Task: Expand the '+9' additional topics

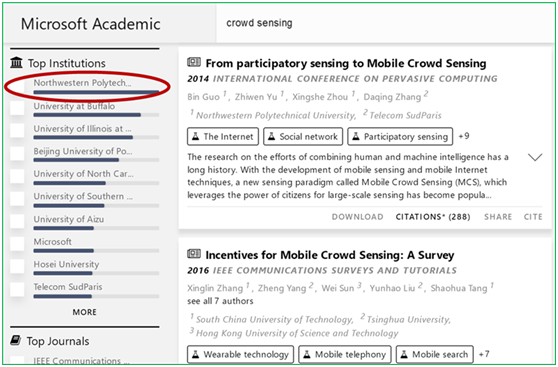Action: 464,136
